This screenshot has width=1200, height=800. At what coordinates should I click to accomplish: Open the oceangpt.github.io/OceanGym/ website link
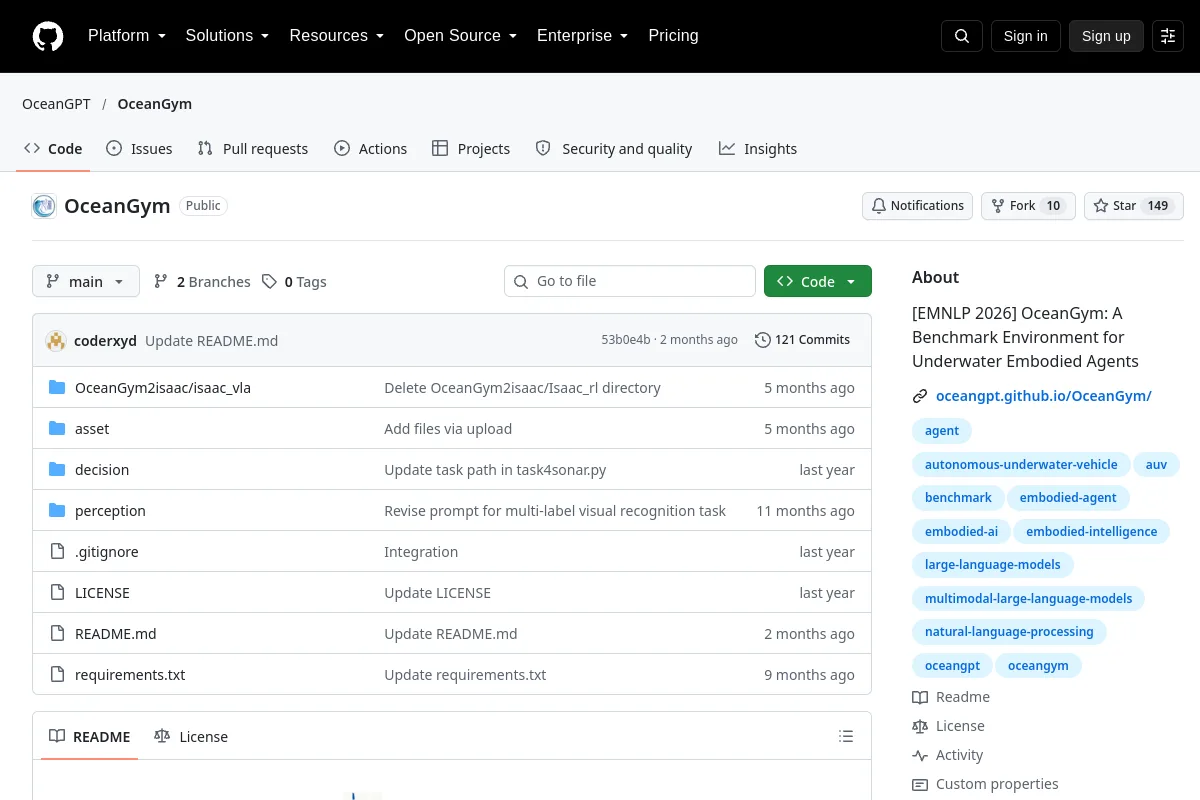(x=1044, y=396)
